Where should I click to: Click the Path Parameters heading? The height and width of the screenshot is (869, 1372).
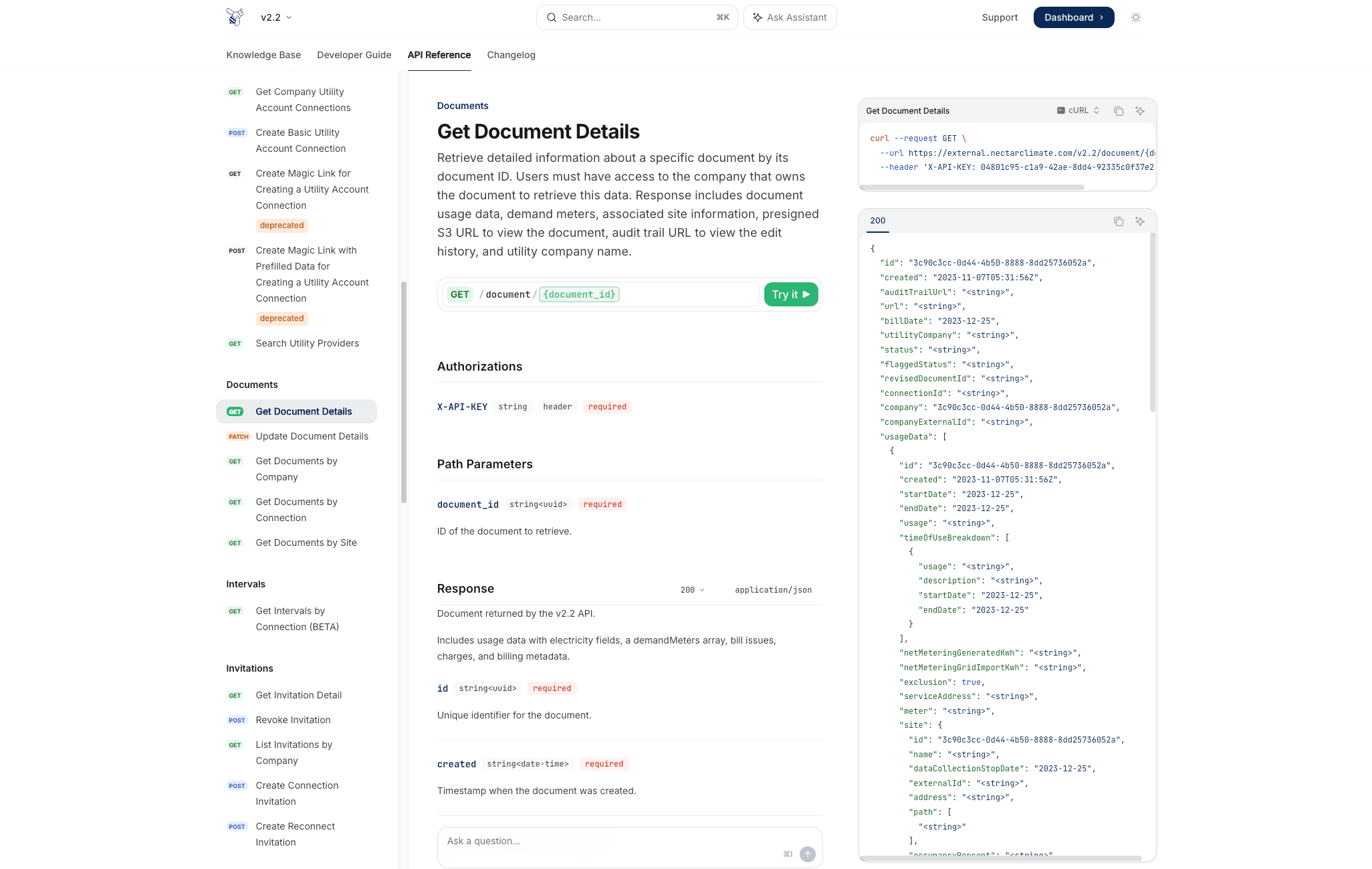(485, 464)
